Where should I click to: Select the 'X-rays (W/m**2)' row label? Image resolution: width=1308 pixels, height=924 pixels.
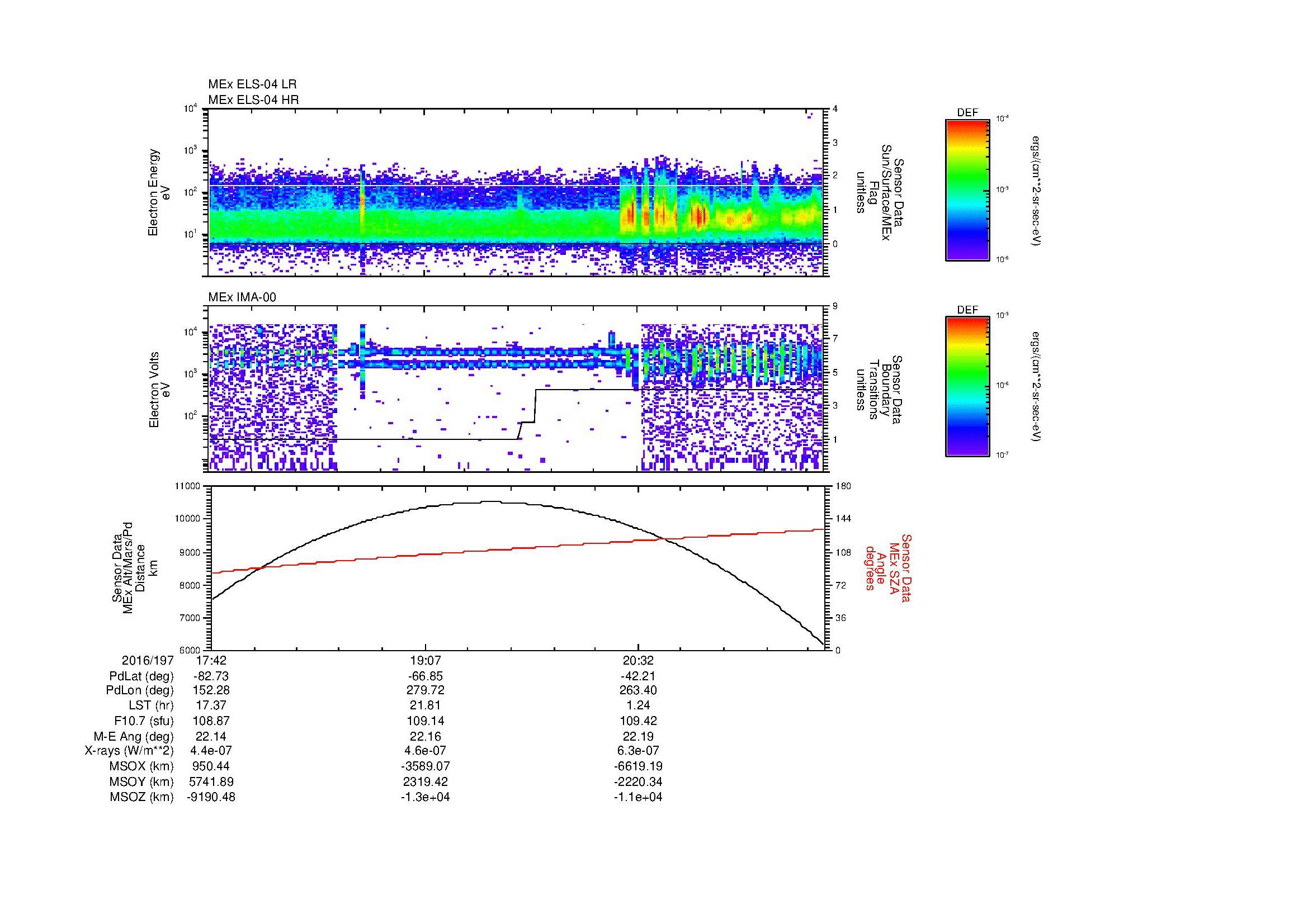click(129, 751)
